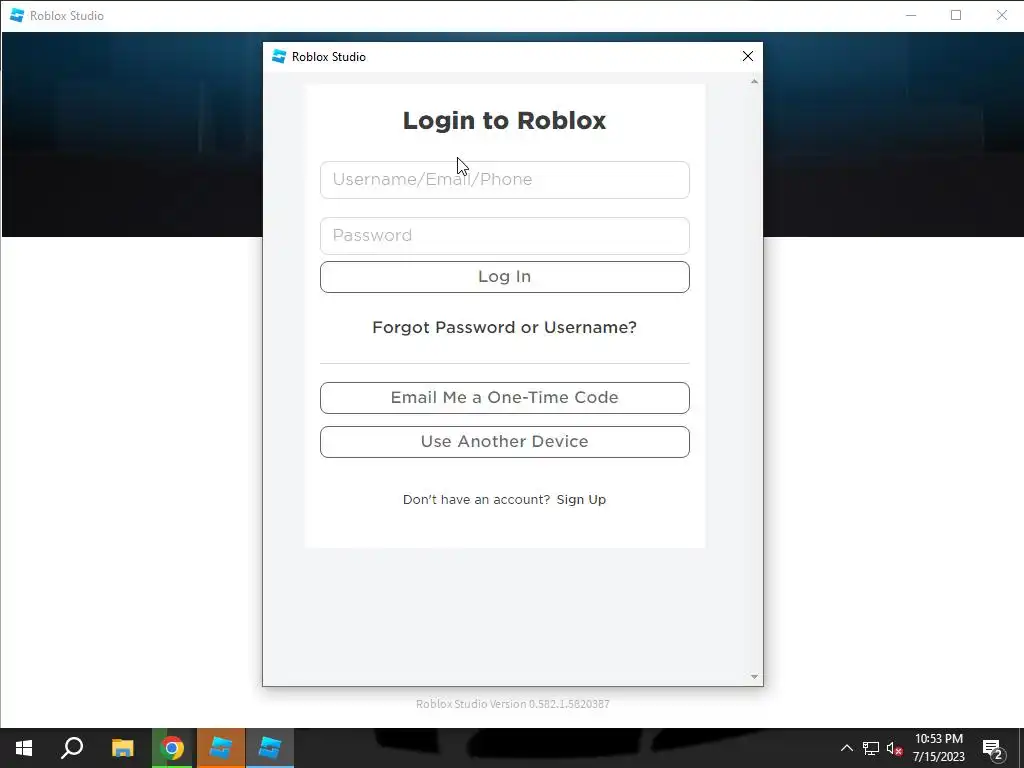Click Roblox logo in login dialog title
The height and width of the screenshot is (768, 1024).
point(279,56)
